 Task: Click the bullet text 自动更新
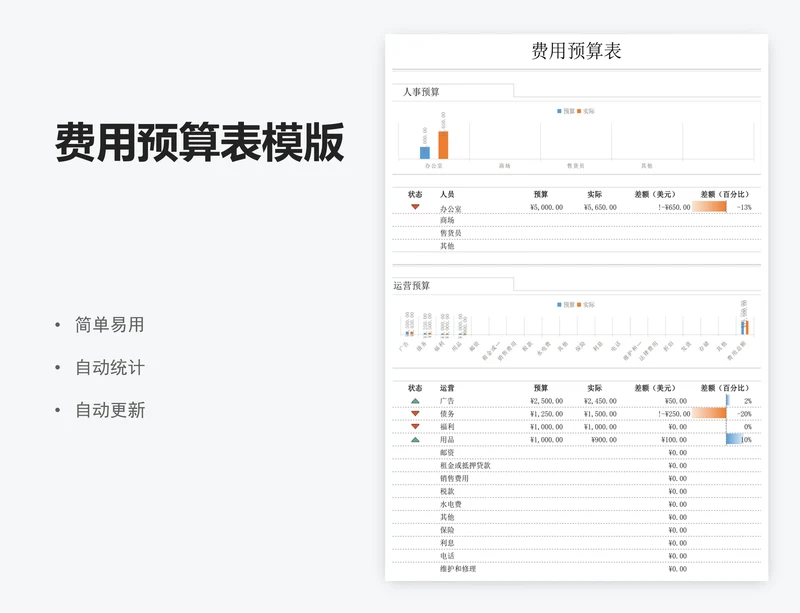pos(110,410)
